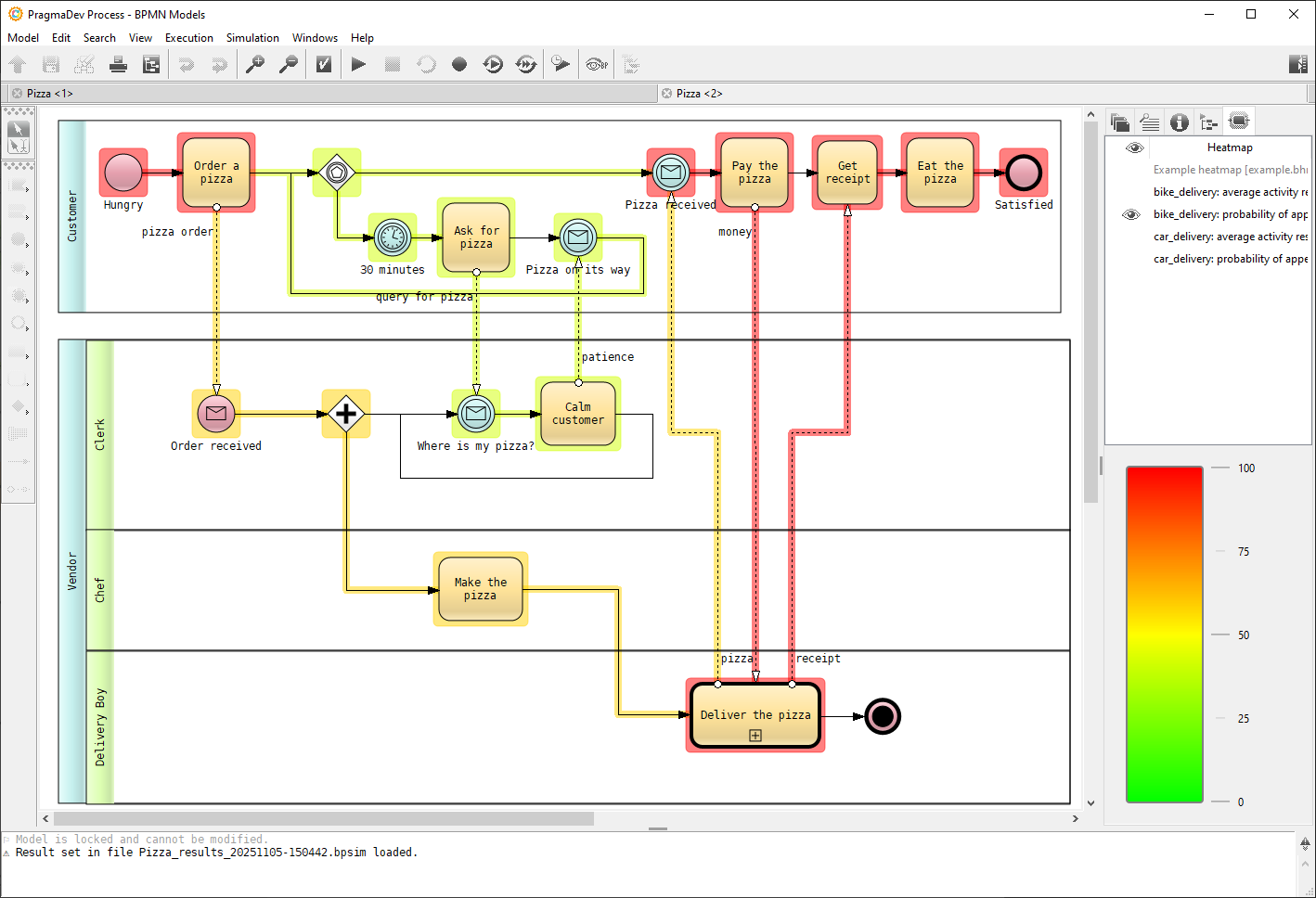Click the zoom in magnifier icon
Image resolution: width=1316 pixels, height=898 pixels.
coord(254,64)
